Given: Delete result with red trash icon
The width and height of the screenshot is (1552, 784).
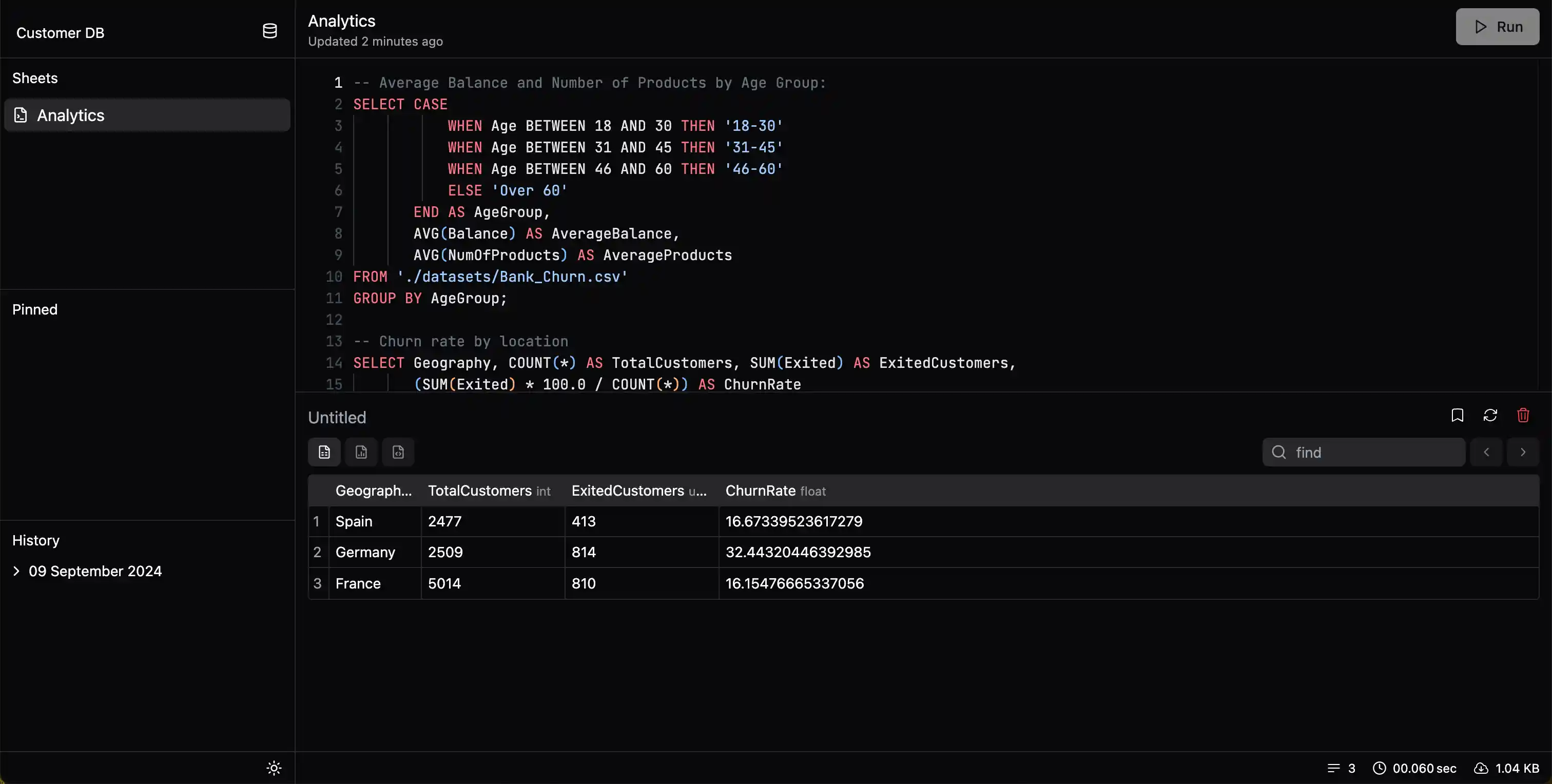Looking at the screenshot, I should [1523, 416].
